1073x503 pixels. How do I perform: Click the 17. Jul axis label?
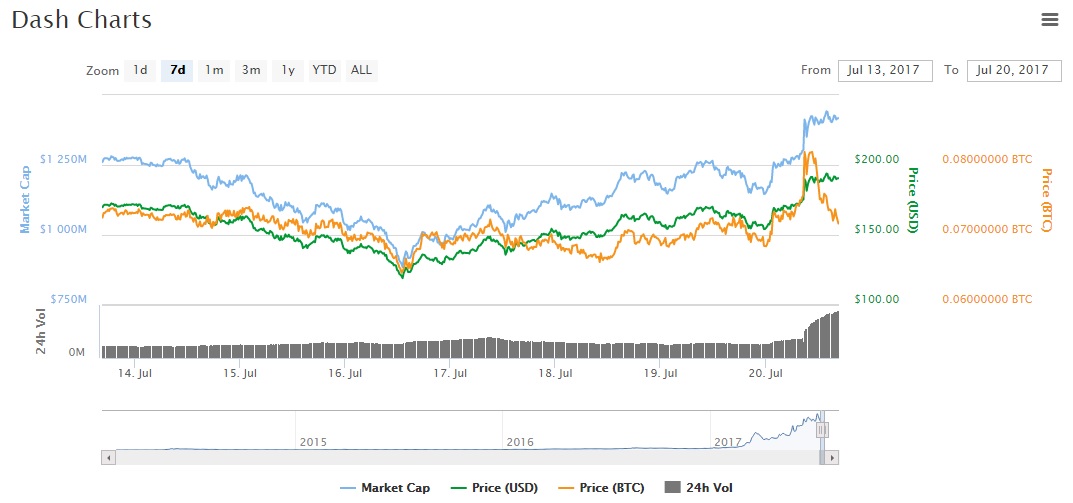(x=450, y=374)
